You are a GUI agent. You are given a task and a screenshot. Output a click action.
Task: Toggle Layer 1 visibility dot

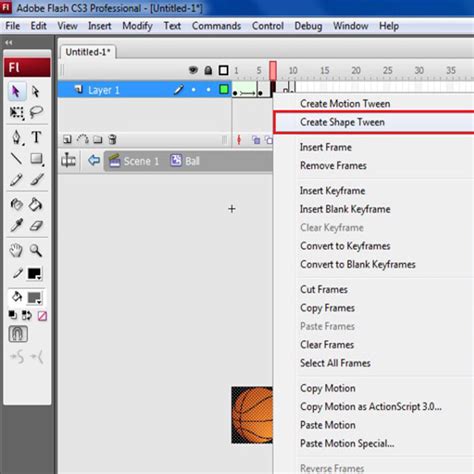click(193, 90)
